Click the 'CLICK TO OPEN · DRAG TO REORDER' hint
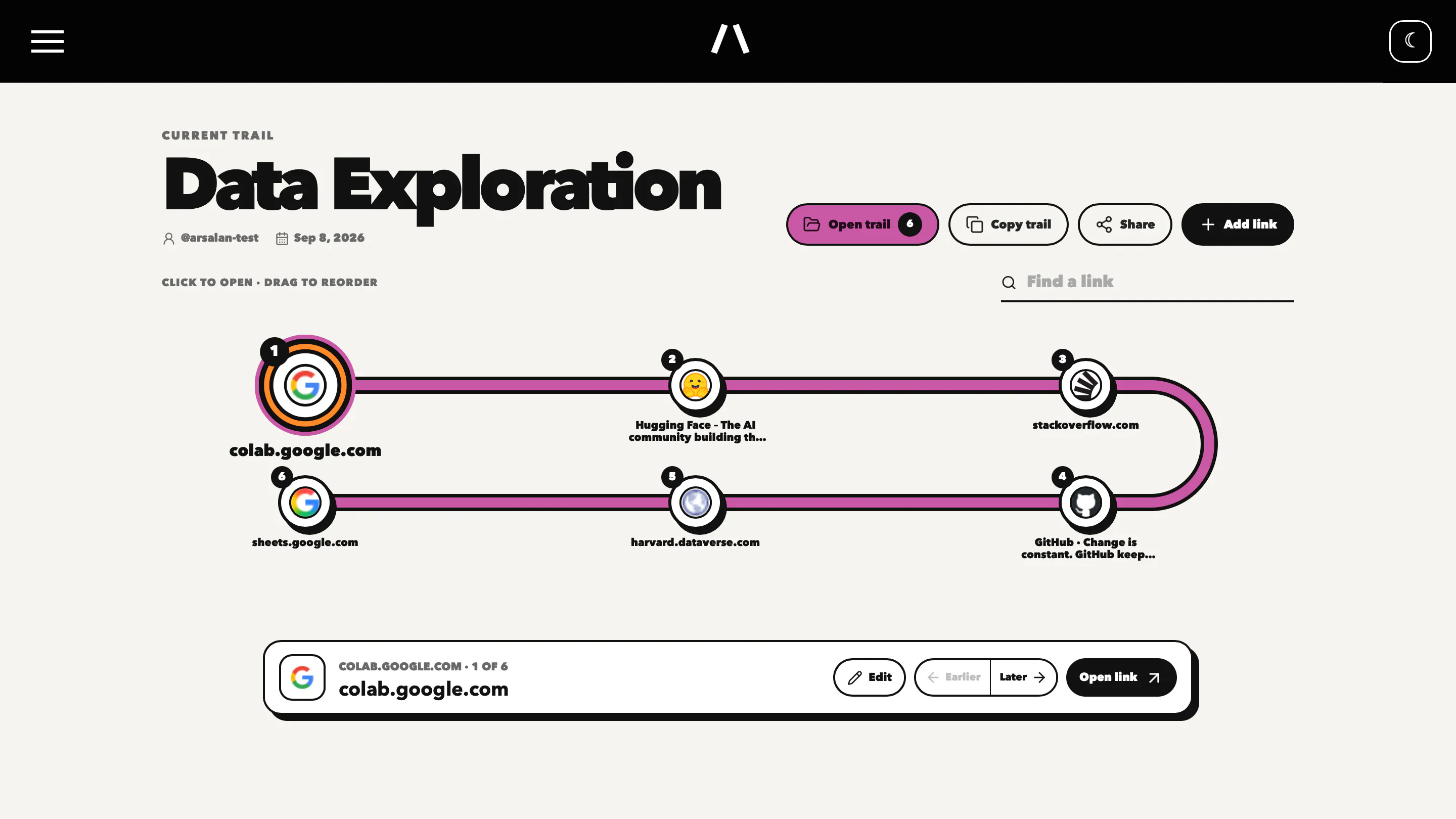This screenshot has width=1456, height=819. [269, 283]
